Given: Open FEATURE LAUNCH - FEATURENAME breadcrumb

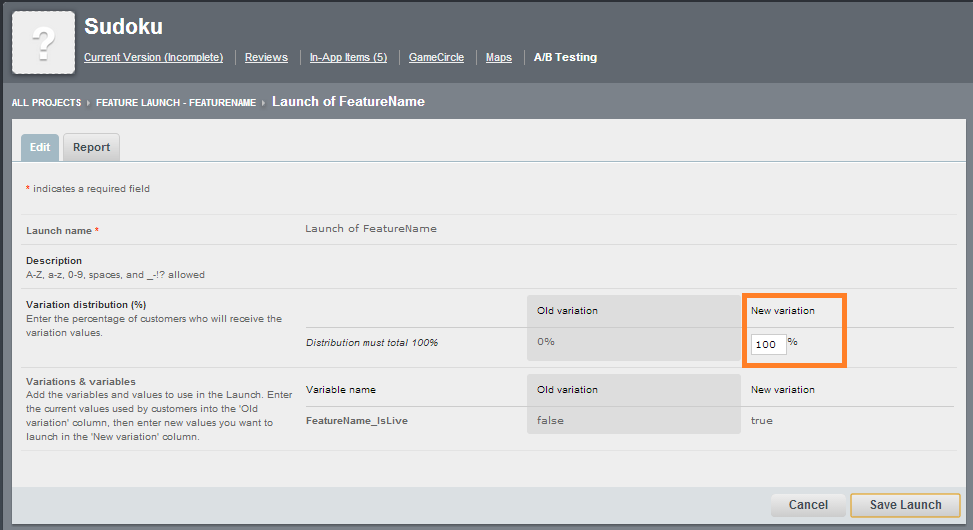Looking at the screenshot, I should click(x=176, y=103).
